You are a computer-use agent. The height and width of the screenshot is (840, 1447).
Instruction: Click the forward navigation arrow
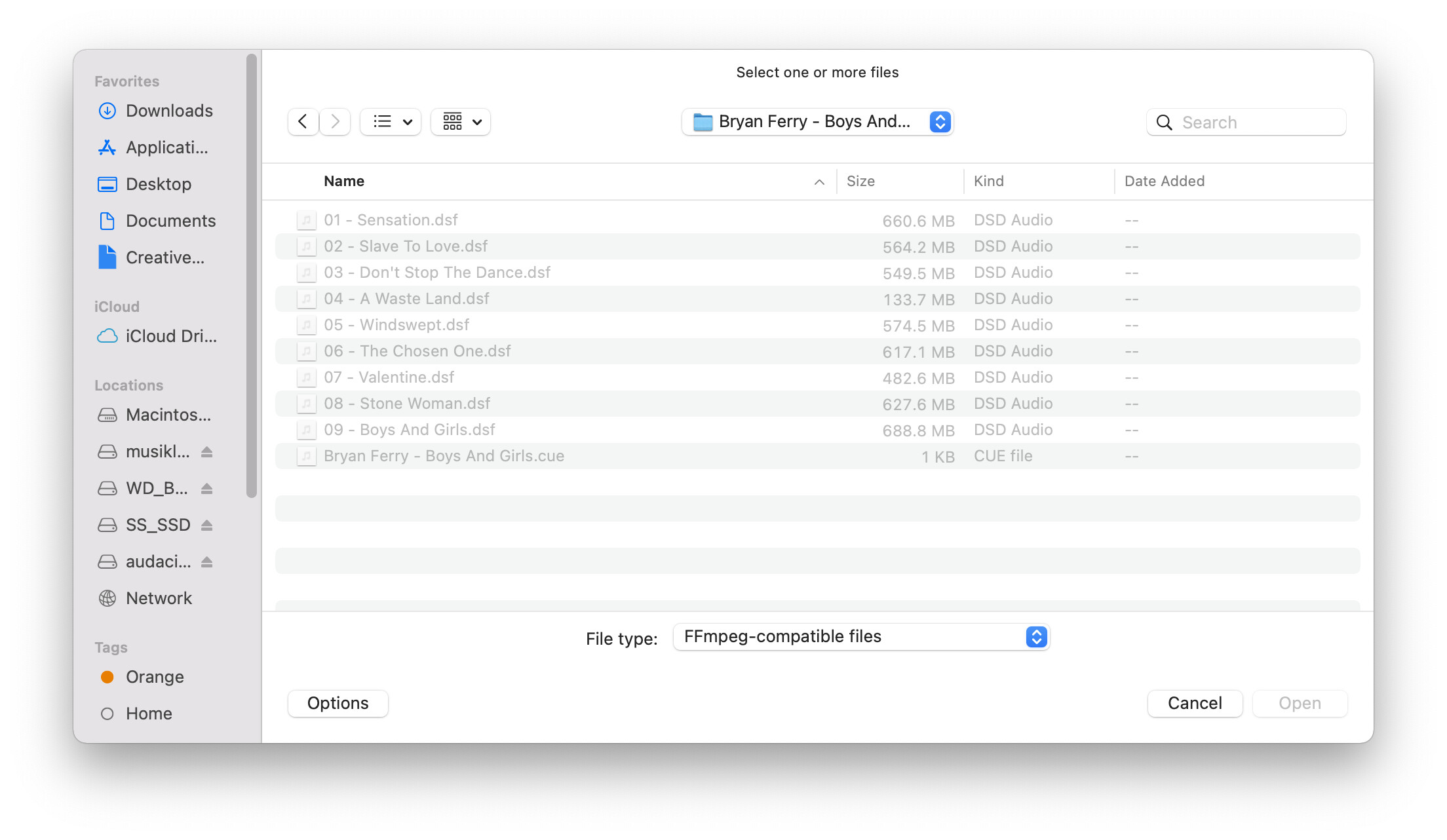point(335,121)
